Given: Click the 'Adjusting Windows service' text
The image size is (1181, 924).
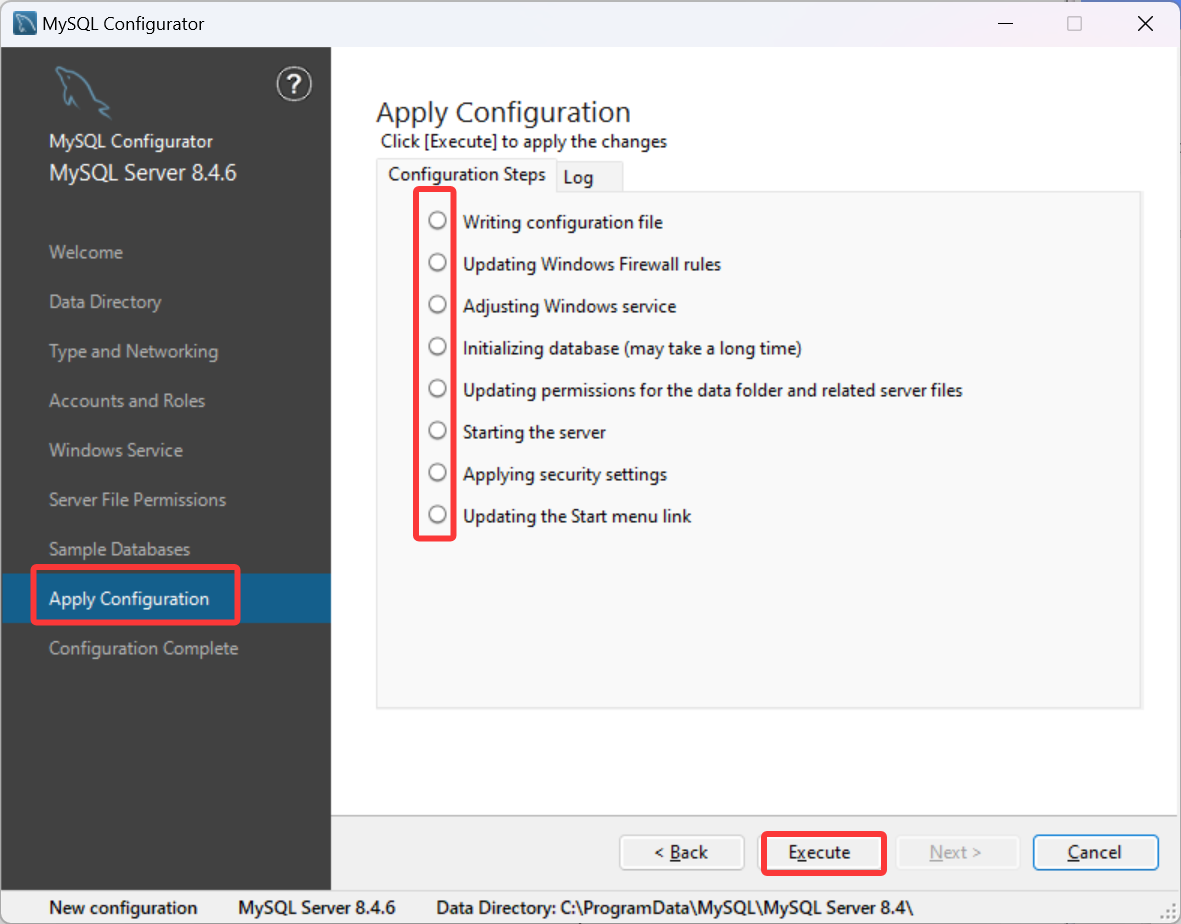Looking at the screenshot, I should (x=569, y=306).
